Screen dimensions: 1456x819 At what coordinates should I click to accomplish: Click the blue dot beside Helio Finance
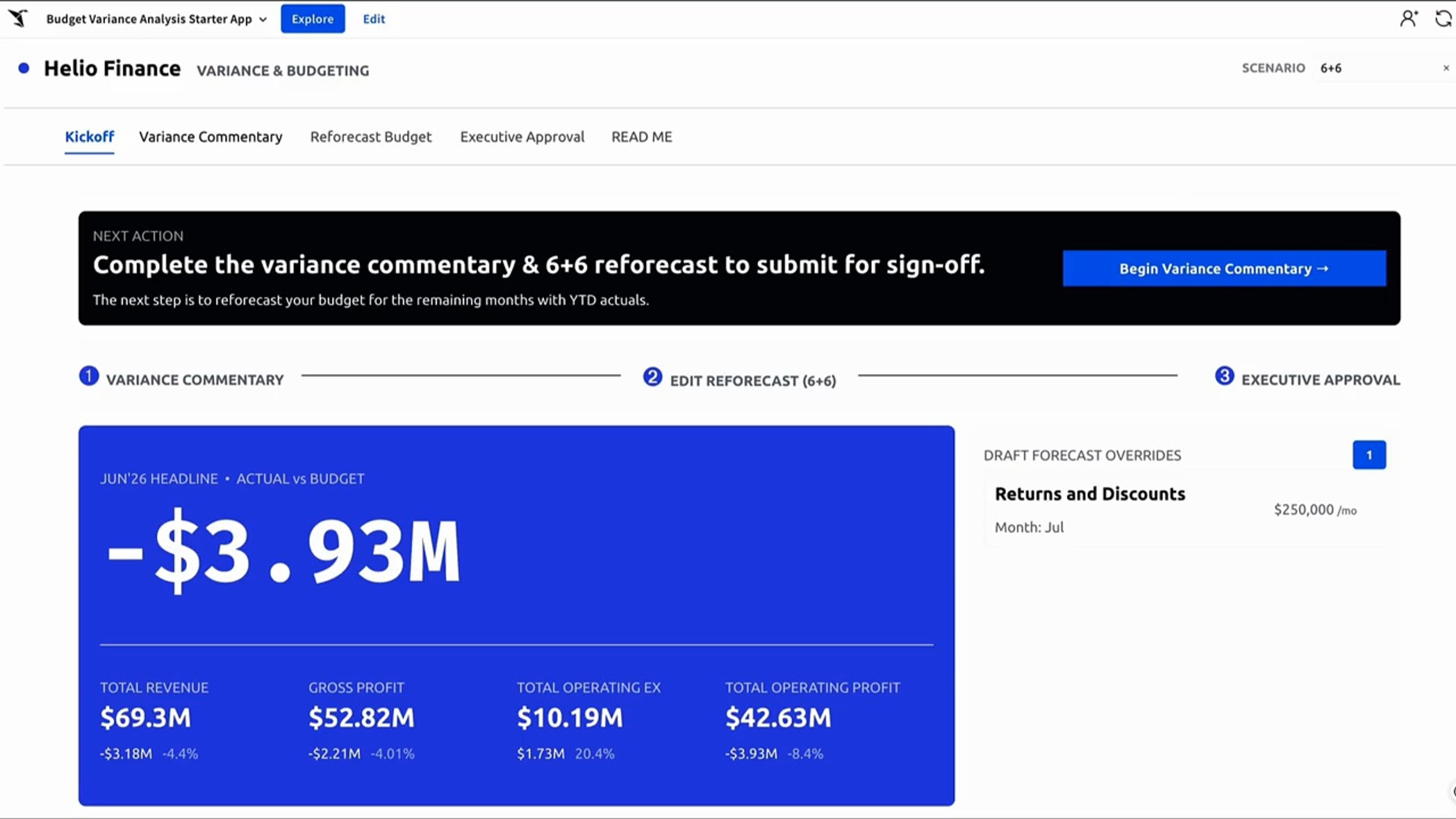click(x=24, y=68)
